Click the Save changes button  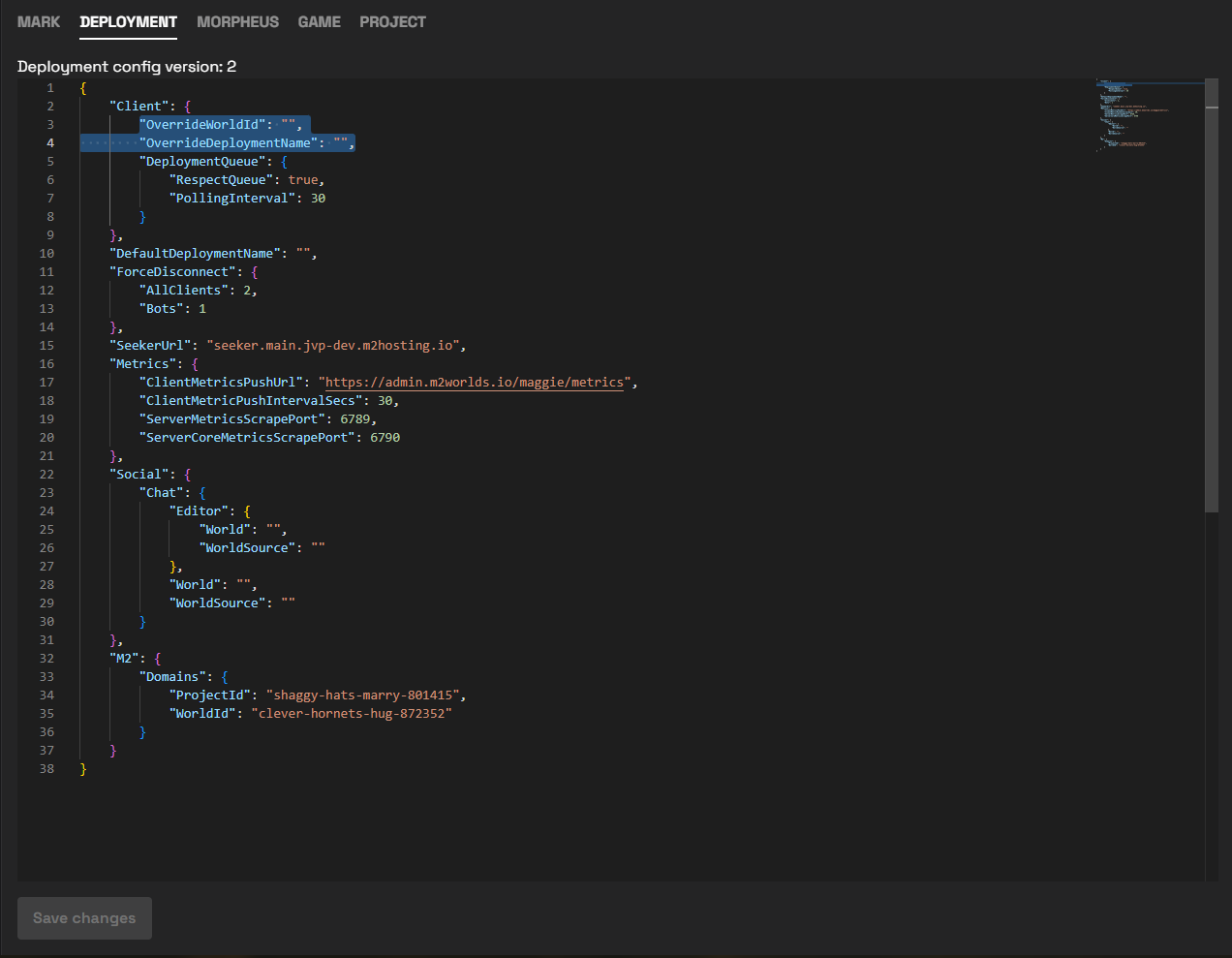coord(84,917)
